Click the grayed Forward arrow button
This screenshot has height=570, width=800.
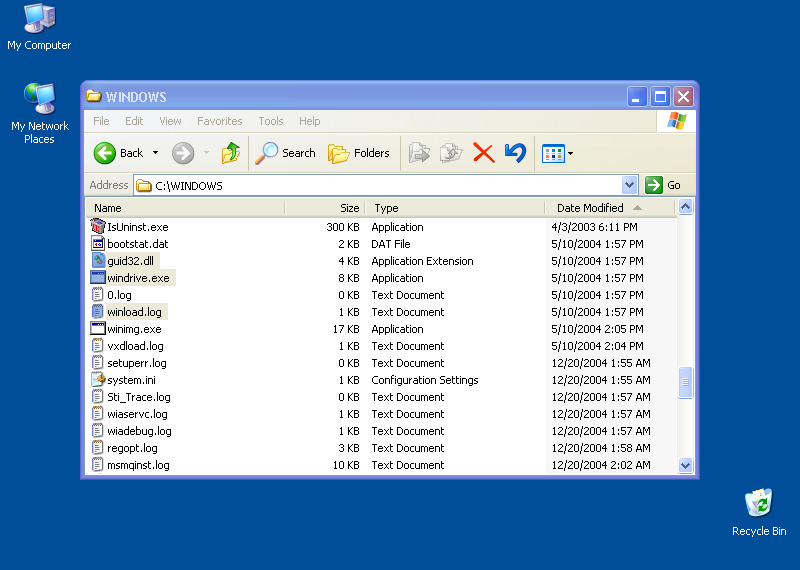[x=183, y=153]
